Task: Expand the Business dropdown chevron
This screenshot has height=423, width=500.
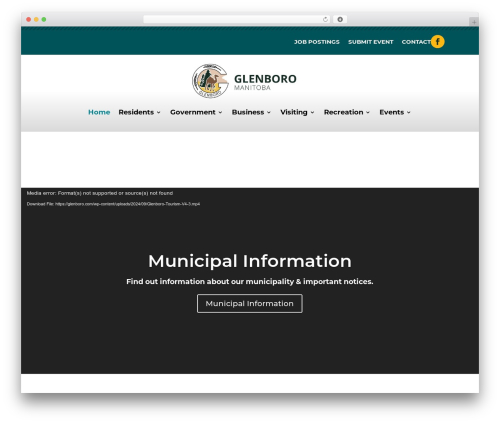Action: (269, 113)
